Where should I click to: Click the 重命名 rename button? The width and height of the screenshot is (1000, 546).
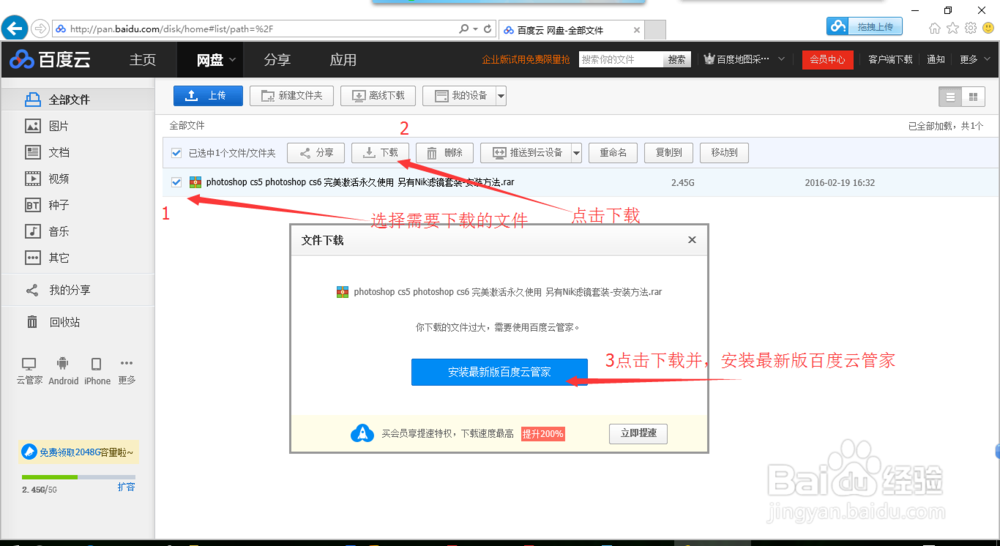613,153
